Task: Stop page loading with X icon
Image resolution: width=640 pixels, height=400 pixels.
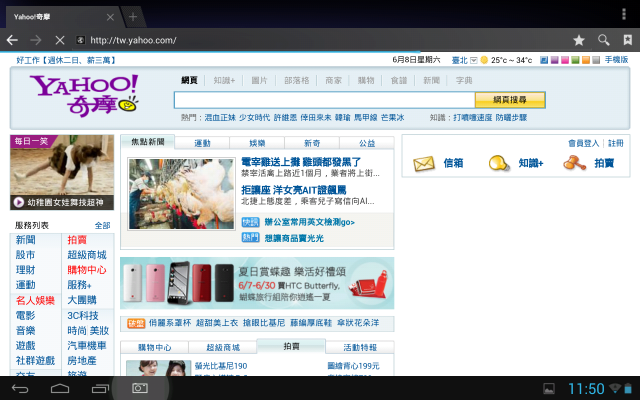Action: (x=60, y=40)
